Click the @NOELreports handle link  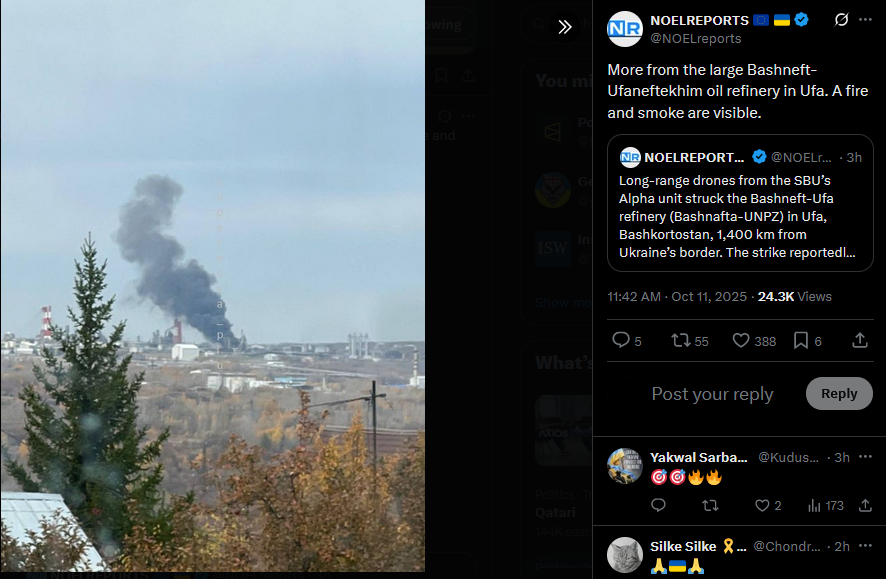coord(696,38)
